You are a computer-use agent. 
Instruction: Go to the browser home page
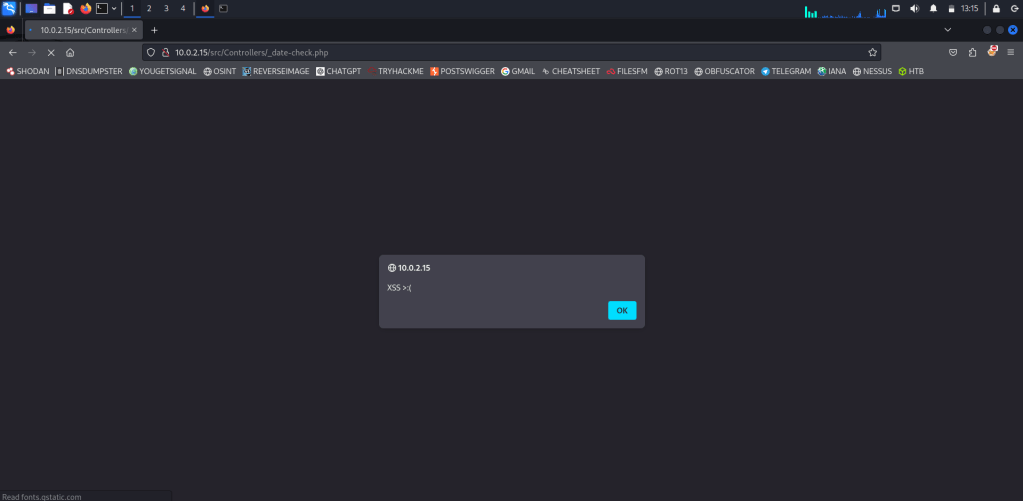point(70,52)
